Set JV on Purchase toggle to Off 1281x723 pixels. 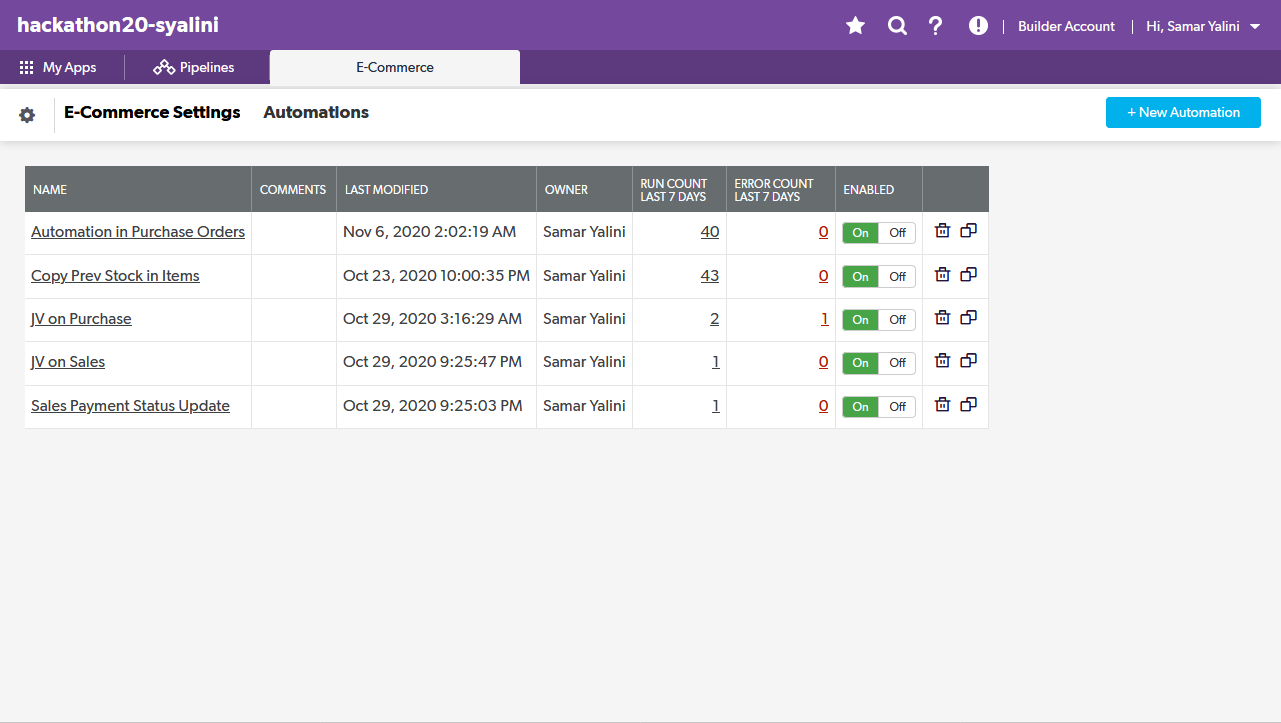897,320
